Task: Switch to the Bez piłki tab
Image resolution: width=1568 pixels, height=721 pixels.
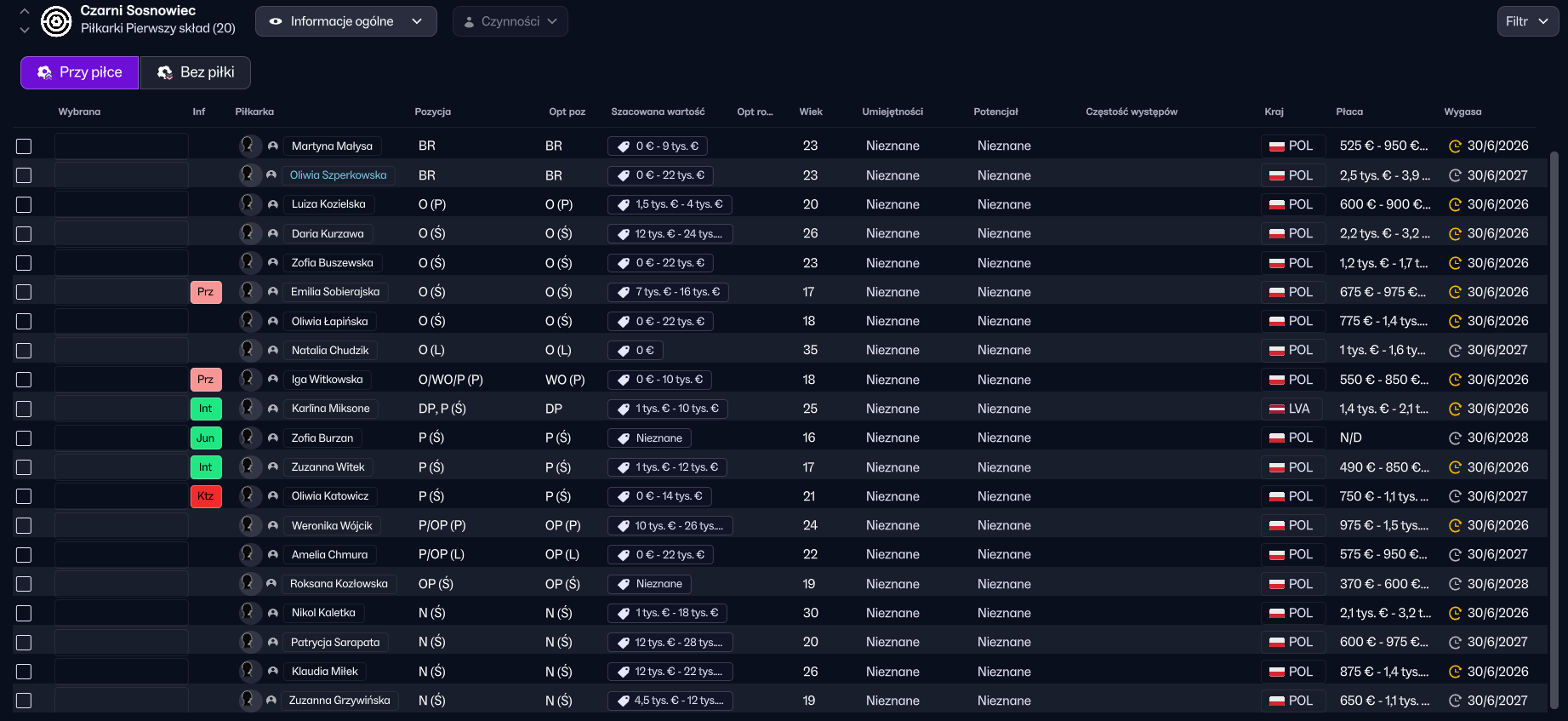Action: coord(196,72)
